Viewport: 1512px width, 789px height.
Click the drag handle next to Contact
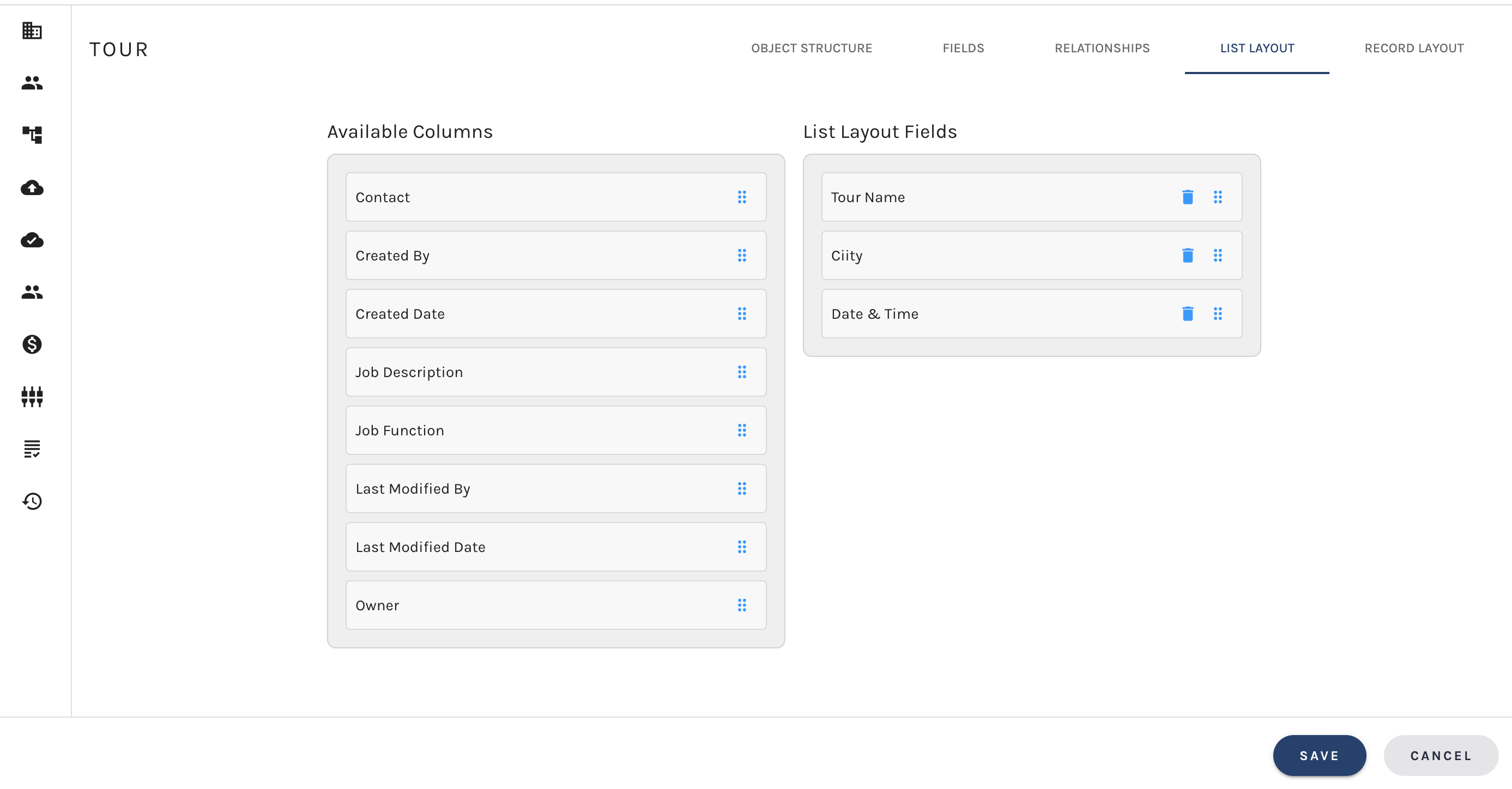tap(742, 198)
